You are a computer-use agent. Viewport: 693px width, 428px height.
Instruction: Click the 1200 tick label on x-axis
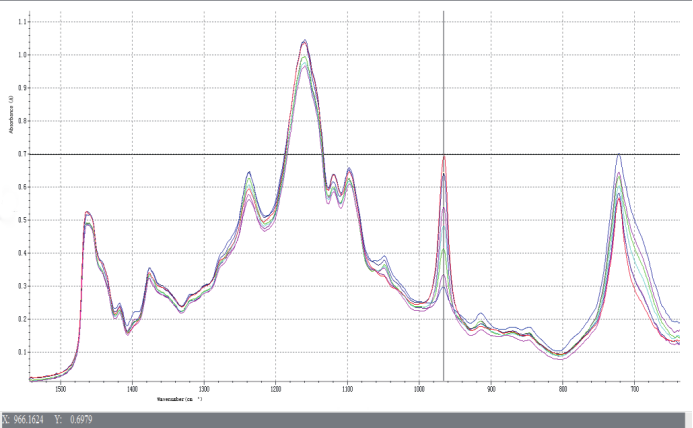[x=275, y=389]
